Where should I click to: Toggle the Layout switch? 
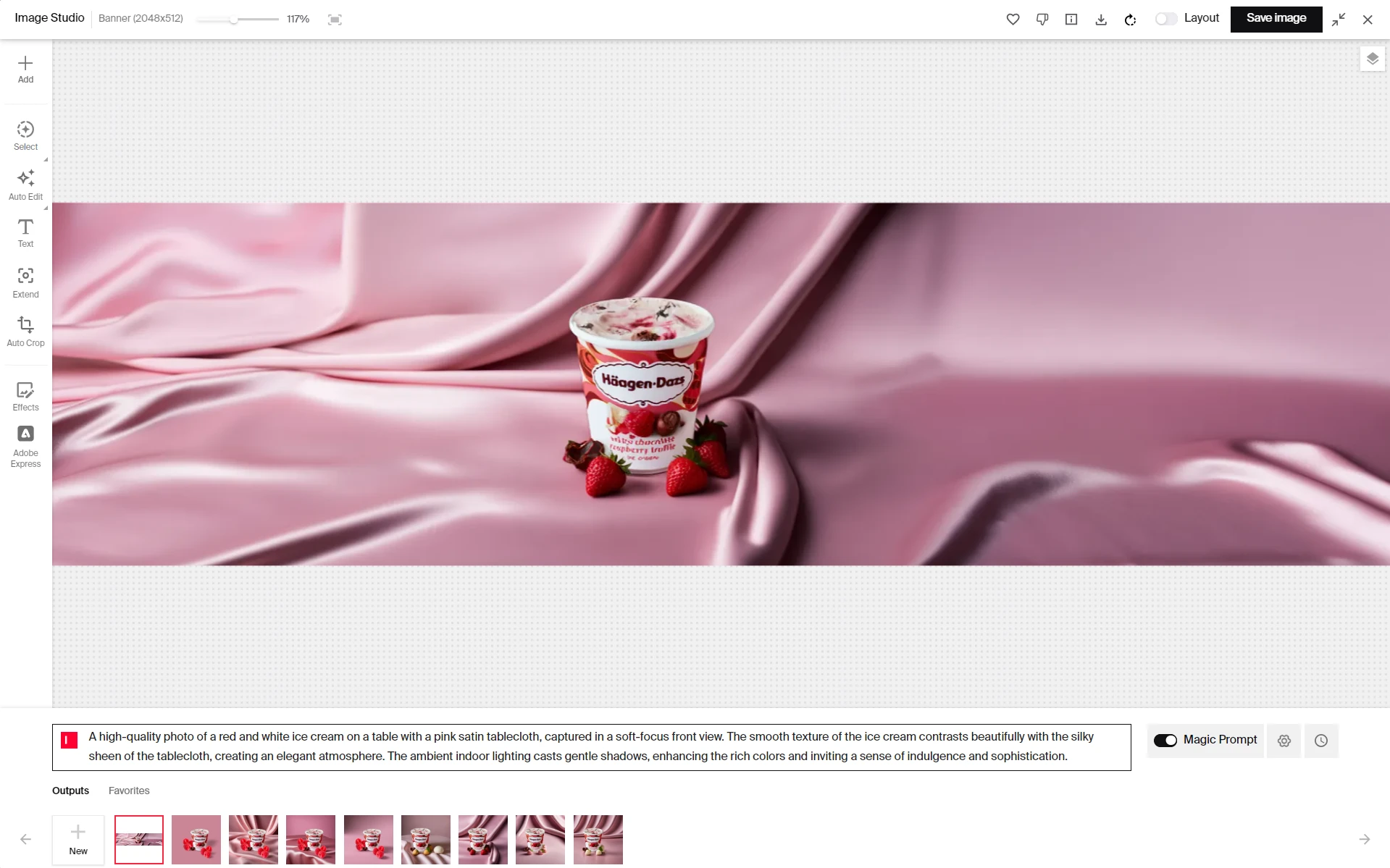pyautogui.click(x=1166, y=19)
